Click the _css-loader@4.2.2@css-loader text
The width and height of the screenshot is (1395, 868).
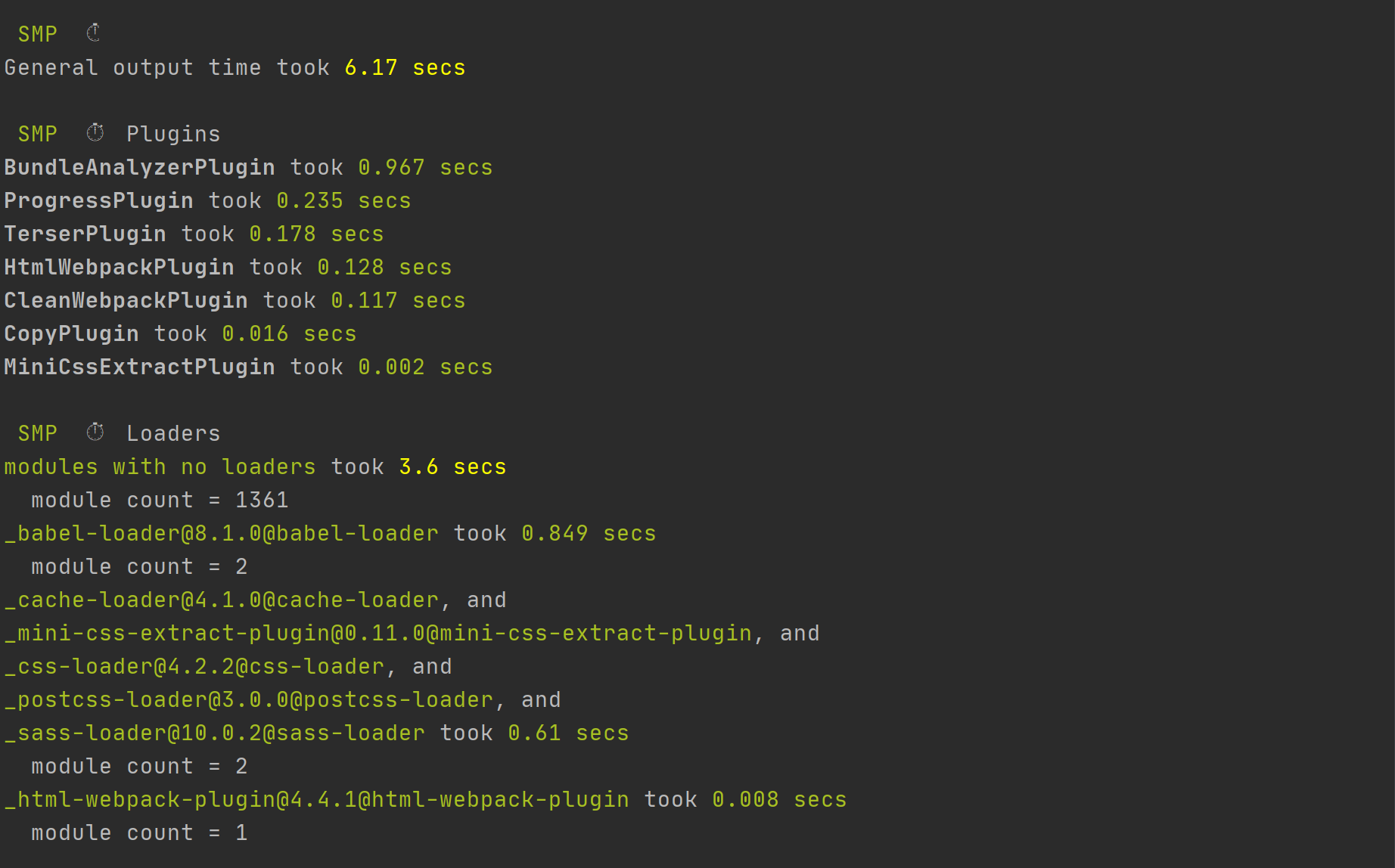pos(194,666)
